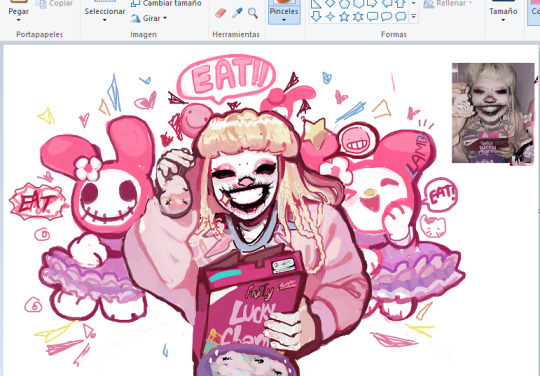540x376 pixels.
Task: Click the Formas group label
Action: [394, 34]
